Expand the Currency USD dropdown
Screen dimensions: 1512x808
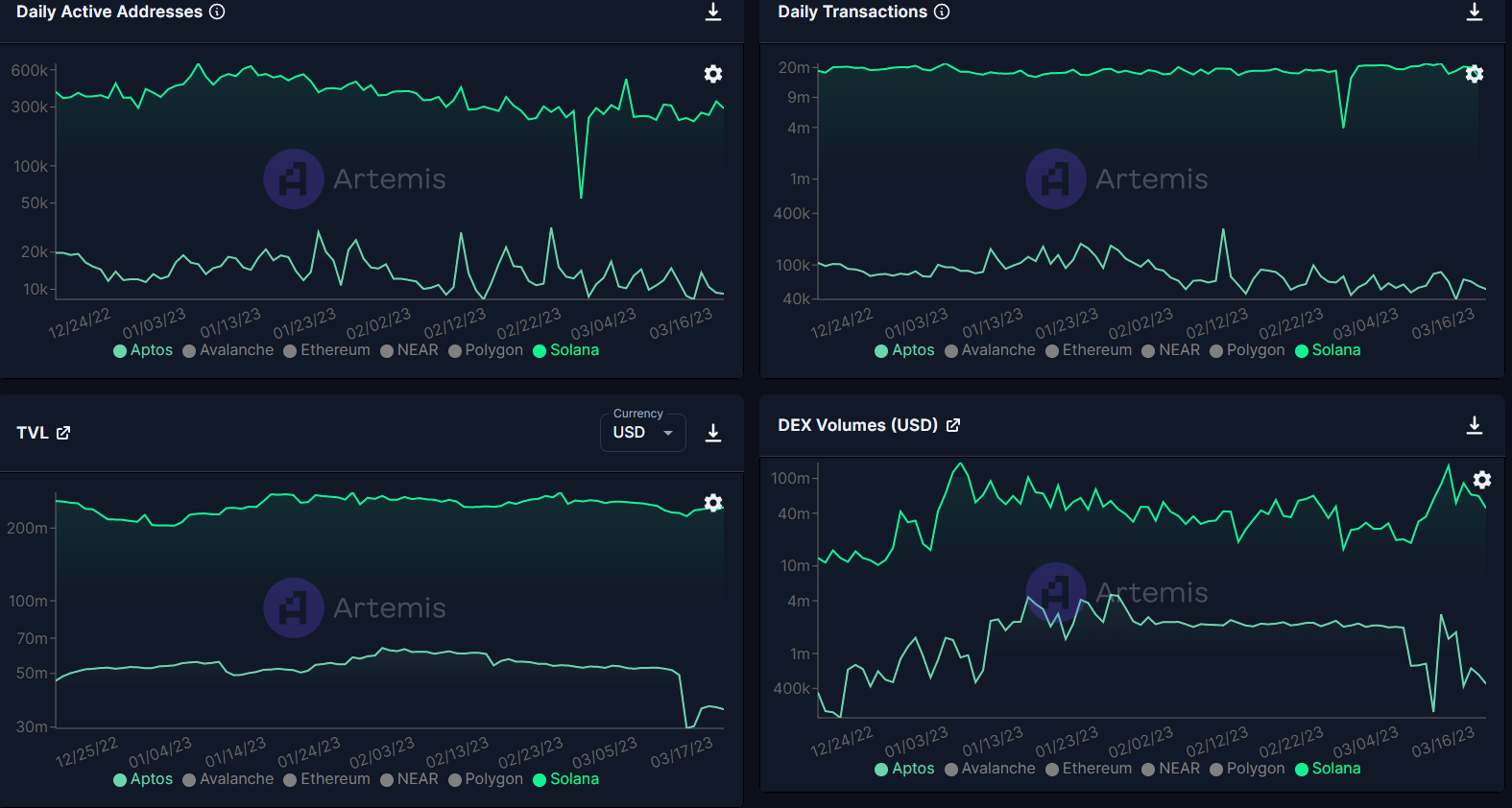point(643,433)
